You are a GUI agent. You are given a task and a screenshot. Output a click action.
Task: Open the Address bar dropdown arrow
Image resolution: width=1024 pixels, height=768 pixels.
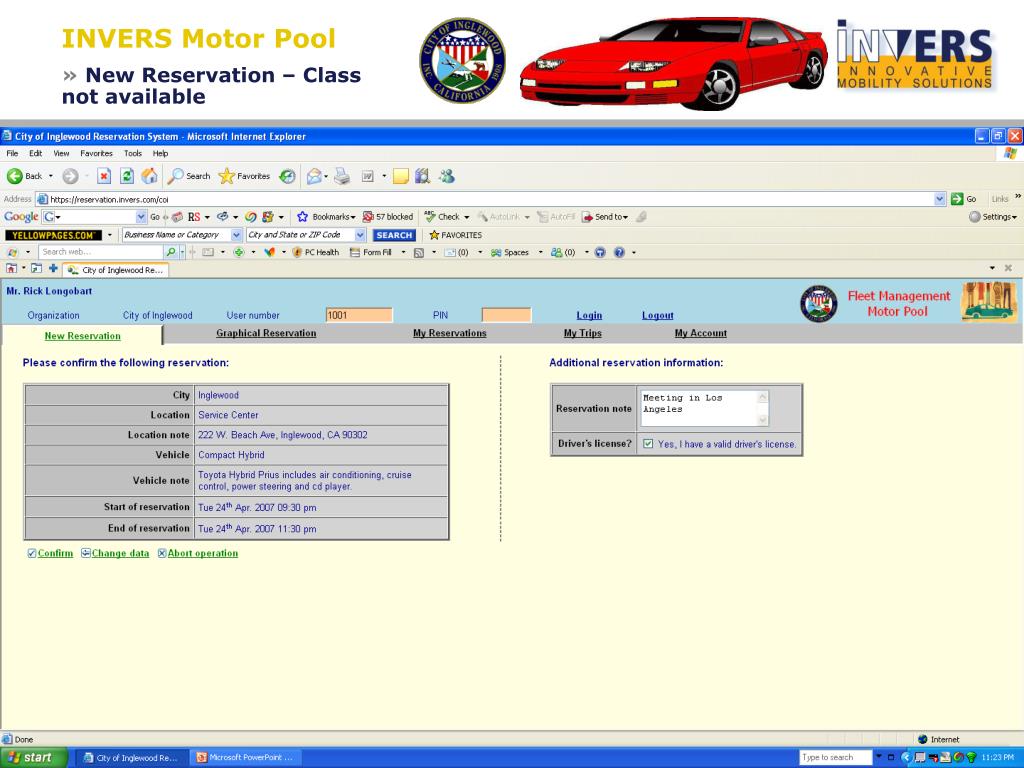click(940, 199)
